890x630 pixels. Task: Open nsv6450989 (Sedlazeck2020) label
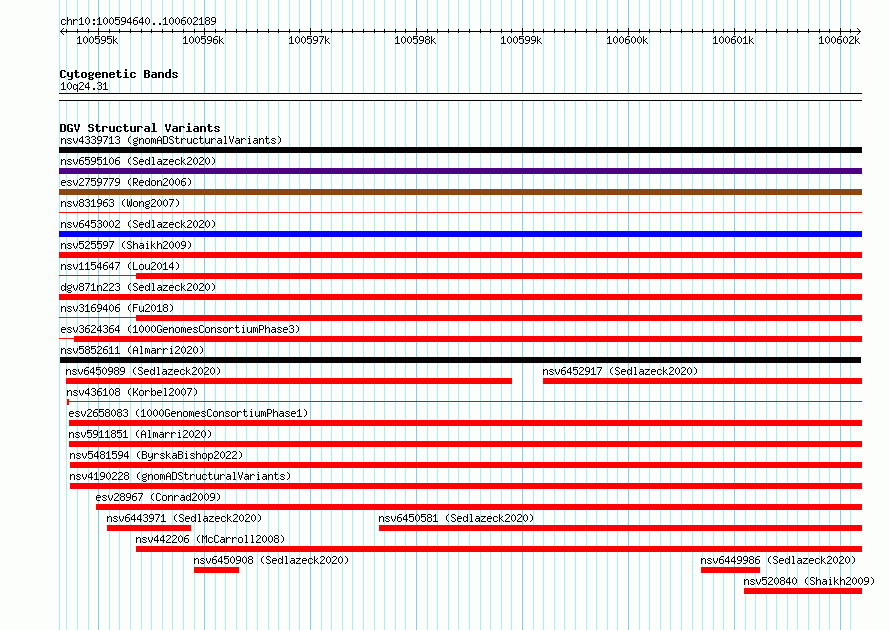point(143,371)
